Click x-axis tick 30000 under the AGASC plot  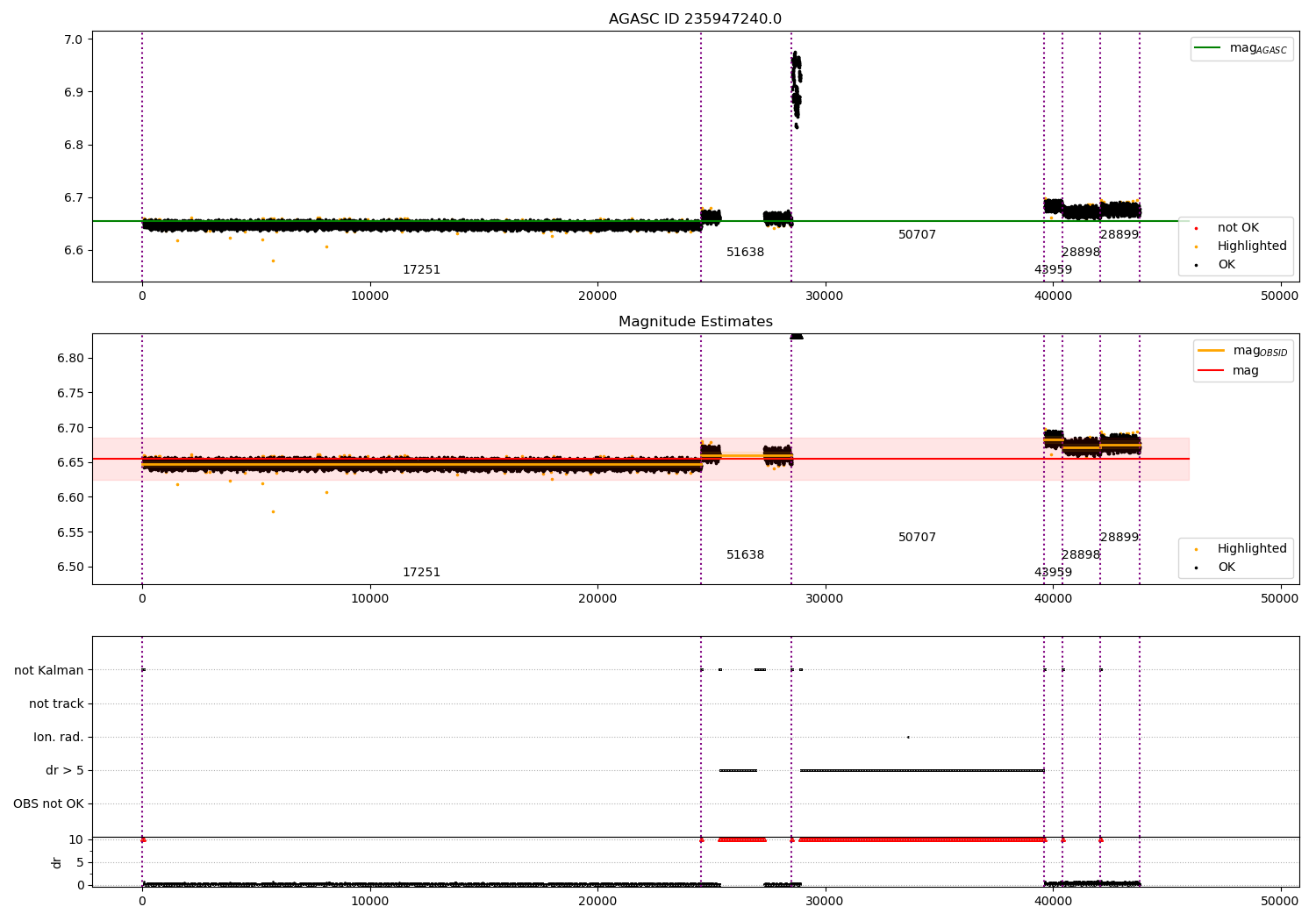[x=825, y=296]
